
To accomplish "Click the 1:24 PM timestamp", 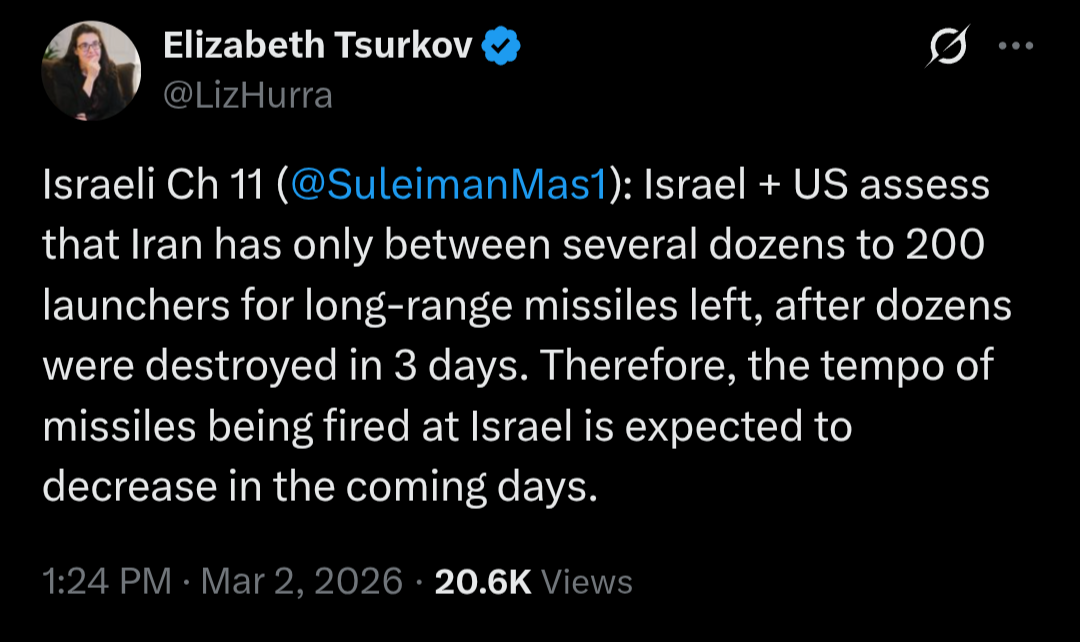I will (x=108, y=581).
